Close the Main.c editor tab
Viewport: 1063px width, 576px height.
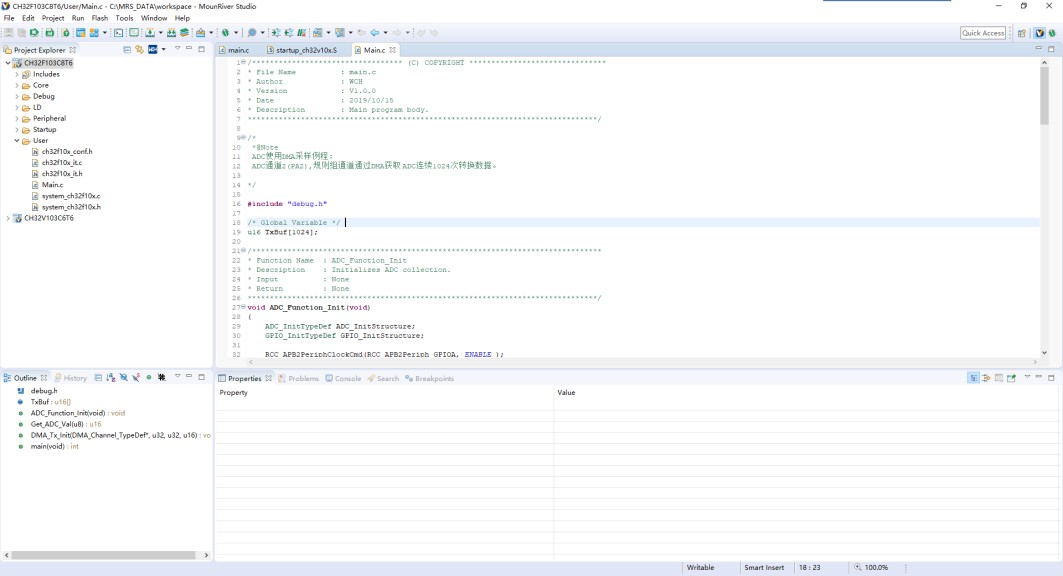click(393, 50)
